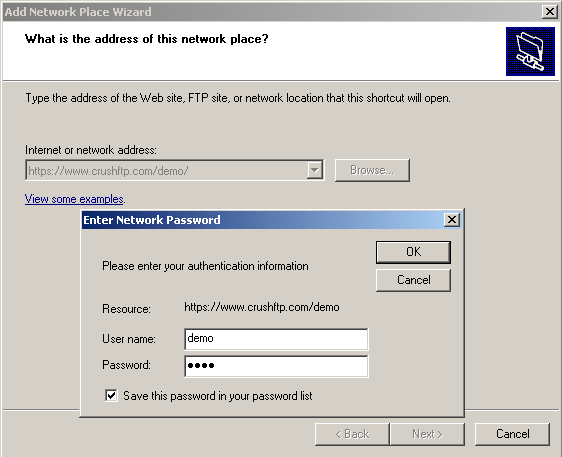Click Cancel in the password dialog

click(413, 280)
